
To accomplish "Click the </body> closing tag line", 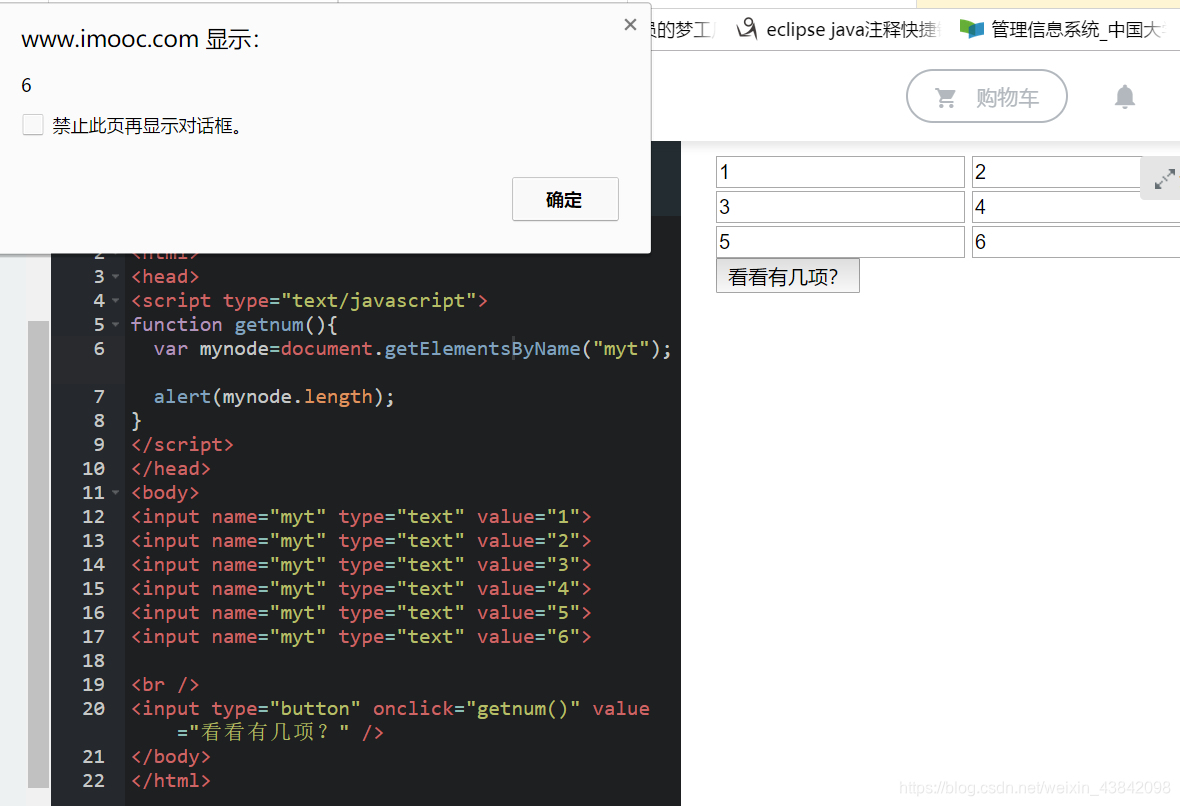I will tap(171, 756).
